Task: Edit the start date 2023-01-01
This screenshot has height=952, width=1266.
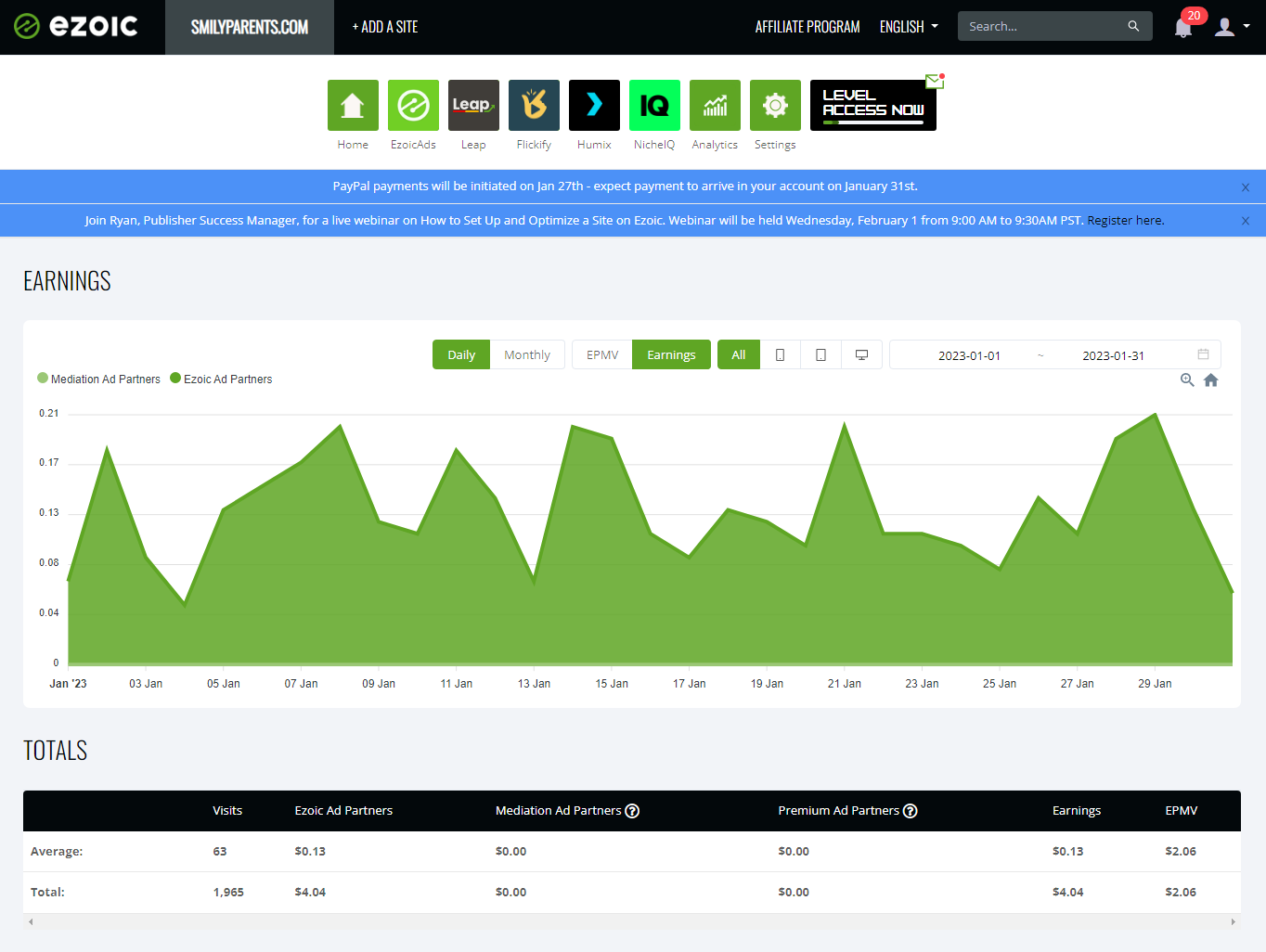Action: tap(969, 355)
